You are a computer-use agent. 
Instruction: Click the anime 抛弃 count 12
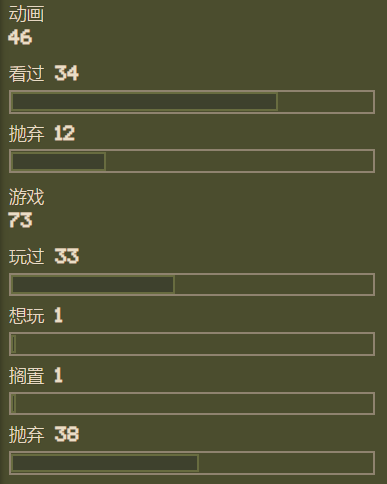(x=65, y=133)
